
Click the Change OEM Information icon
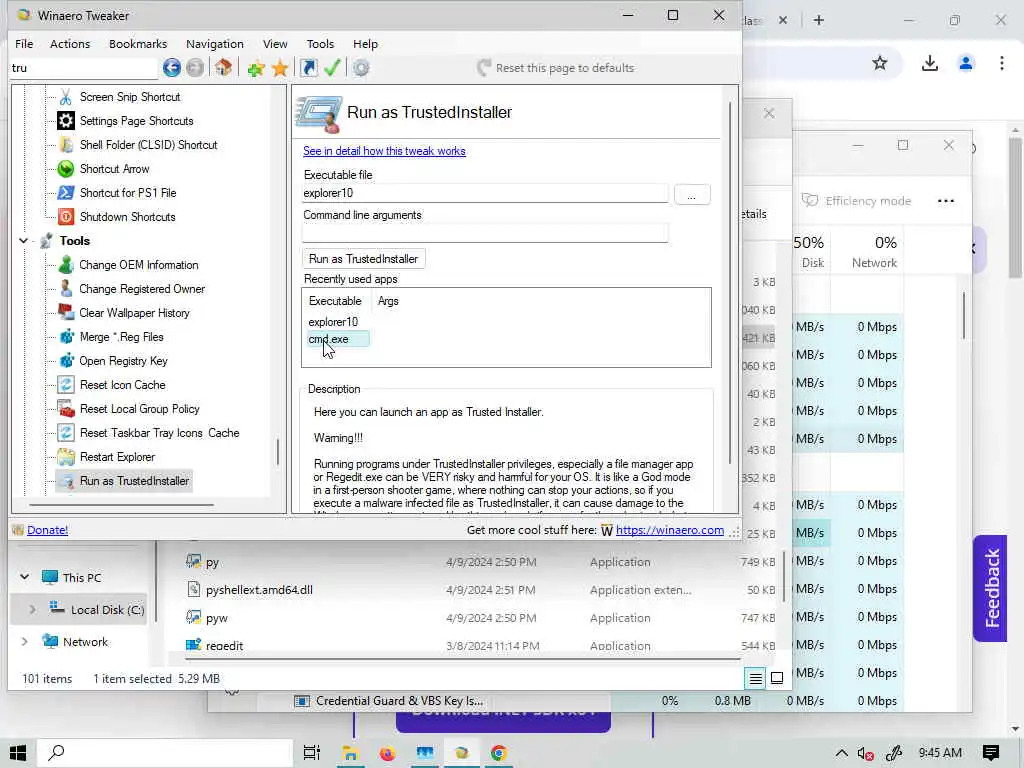point(65,265)
